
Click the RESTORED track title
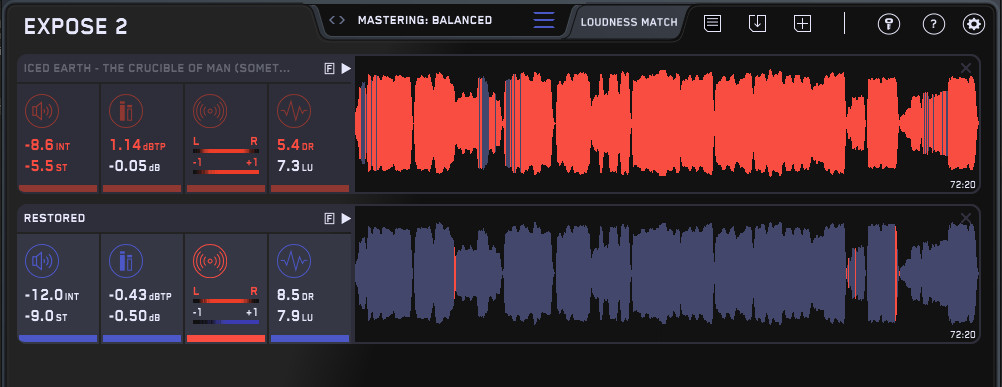click(54, 218)
